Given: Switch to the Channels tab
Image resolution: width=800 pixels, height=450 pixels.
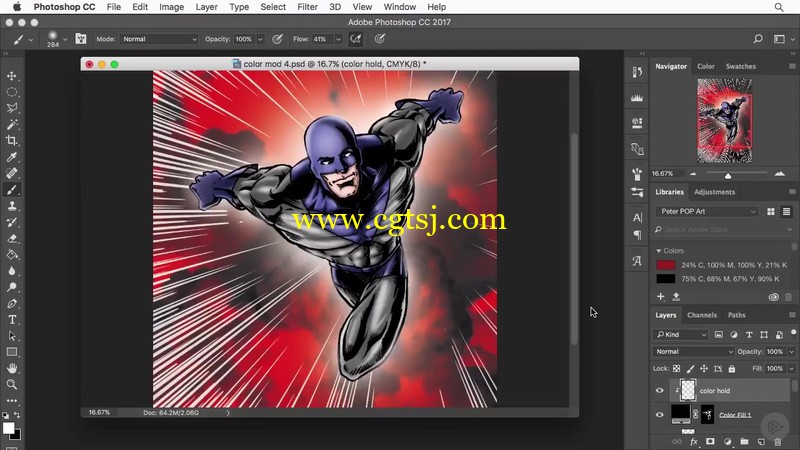Looking at the screenshot, I should (x=702, y=315).
